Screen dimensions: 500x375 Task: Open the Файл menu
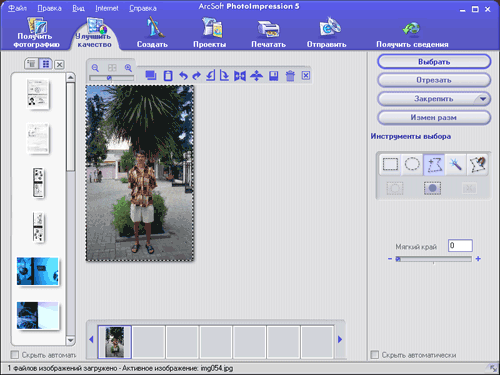17,8
